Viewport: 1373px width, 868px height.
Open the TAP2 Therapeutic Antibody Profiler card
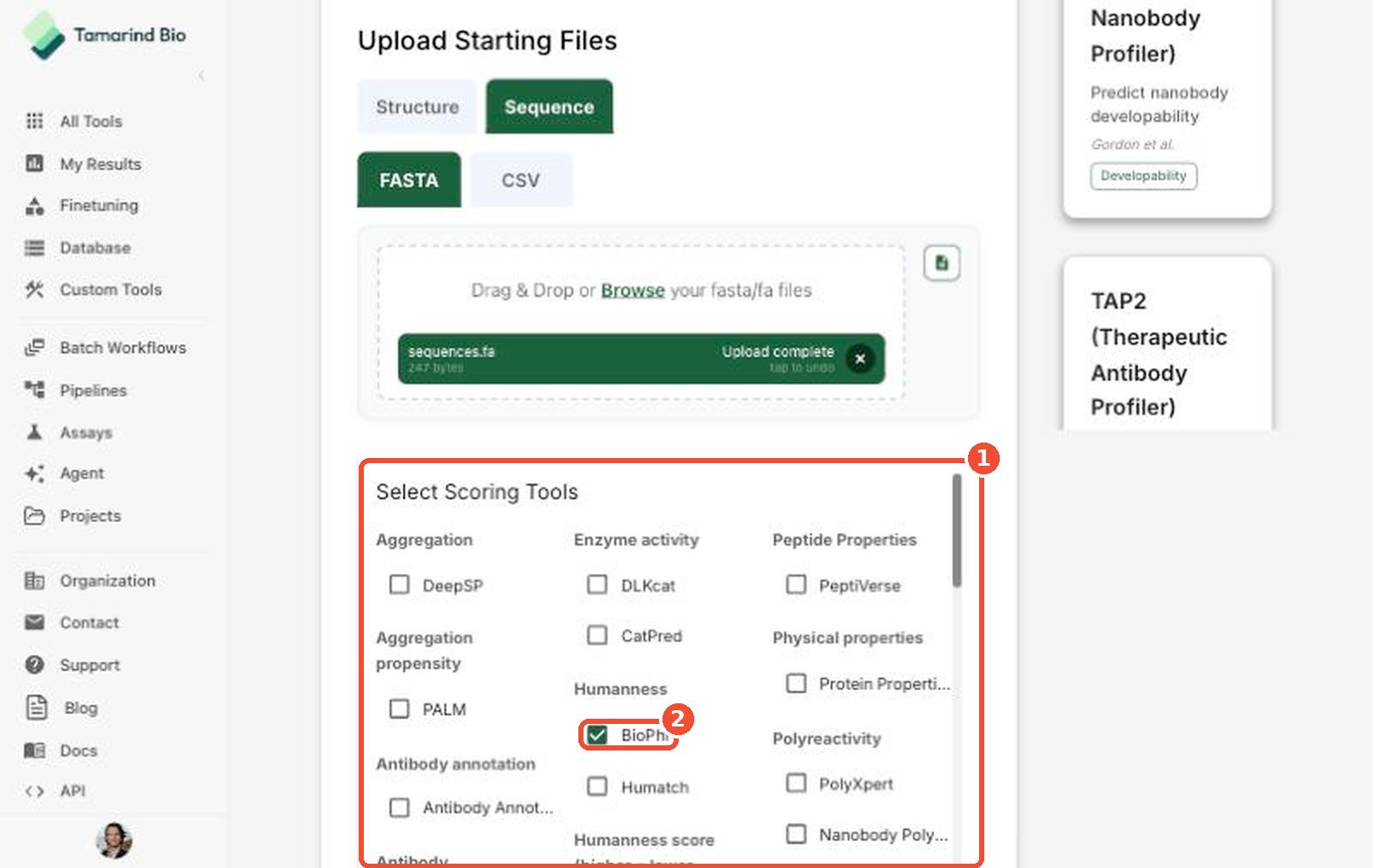click(x=1167, y=345)
